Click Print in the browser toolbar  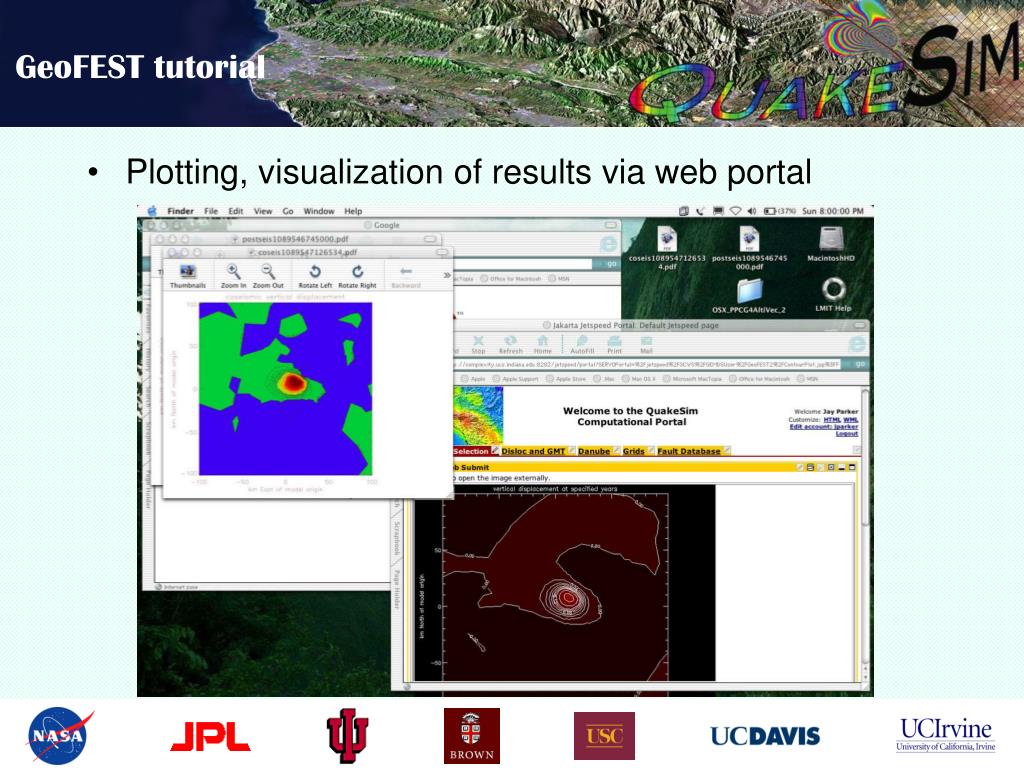click(x=615, y=345)
